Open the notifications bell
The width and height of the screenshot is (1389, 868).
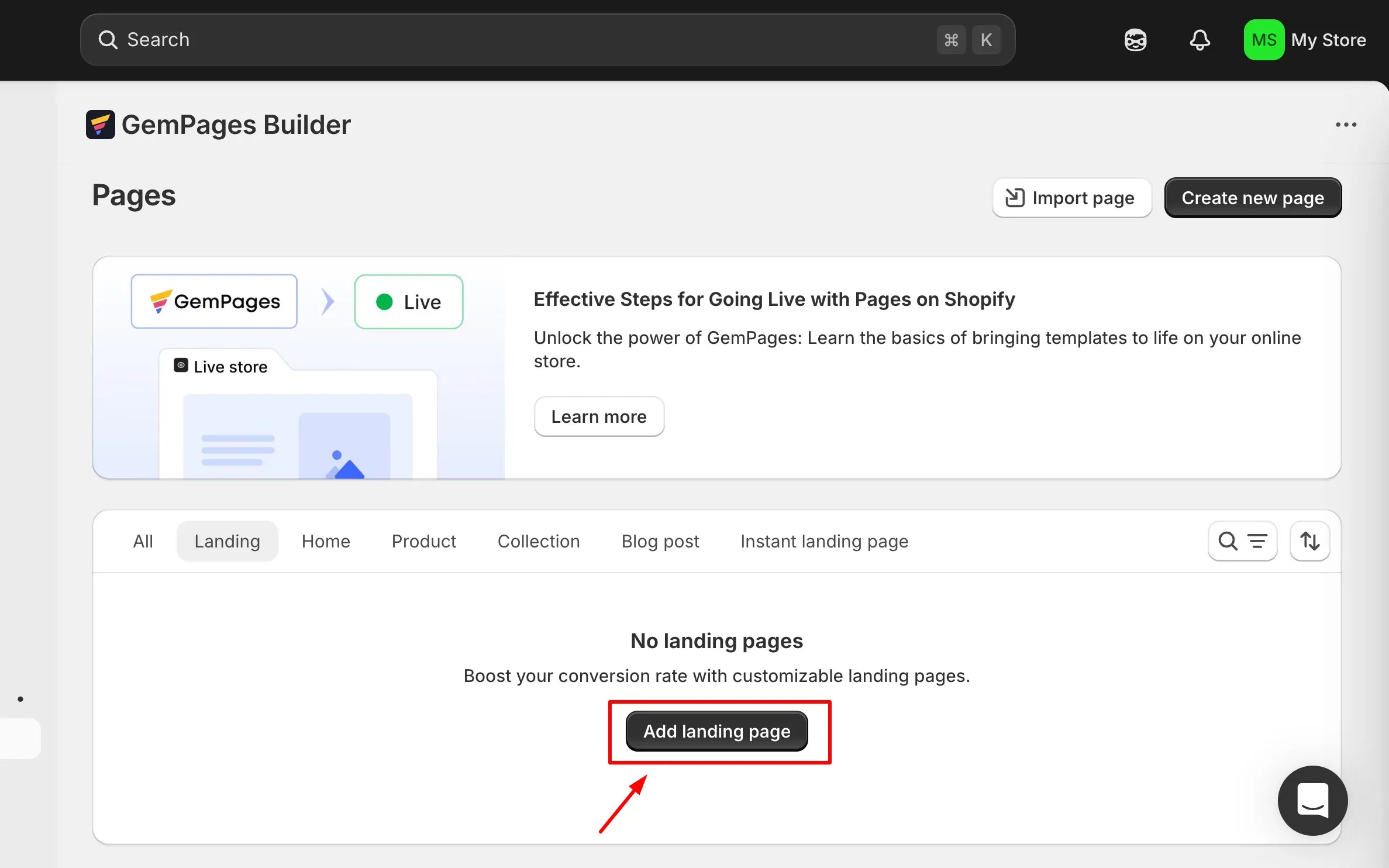1200,40
